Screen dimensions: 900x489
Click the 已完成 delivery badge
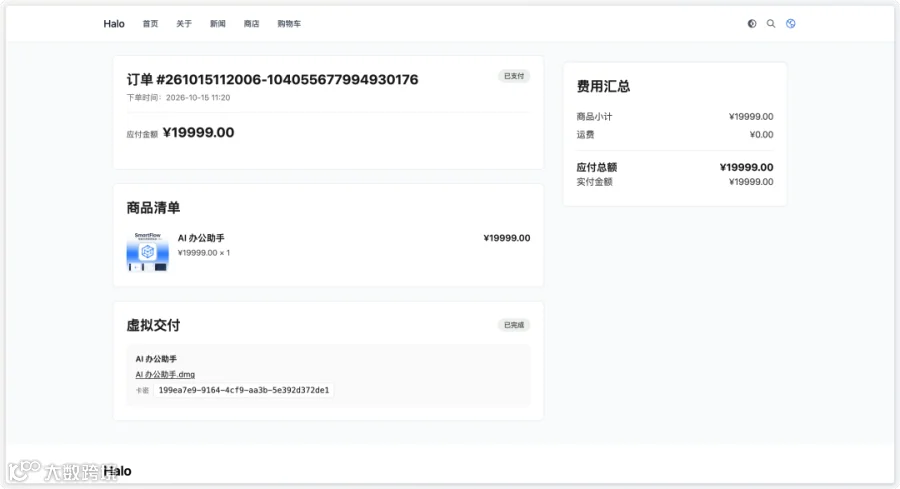(x=514, y=325)
